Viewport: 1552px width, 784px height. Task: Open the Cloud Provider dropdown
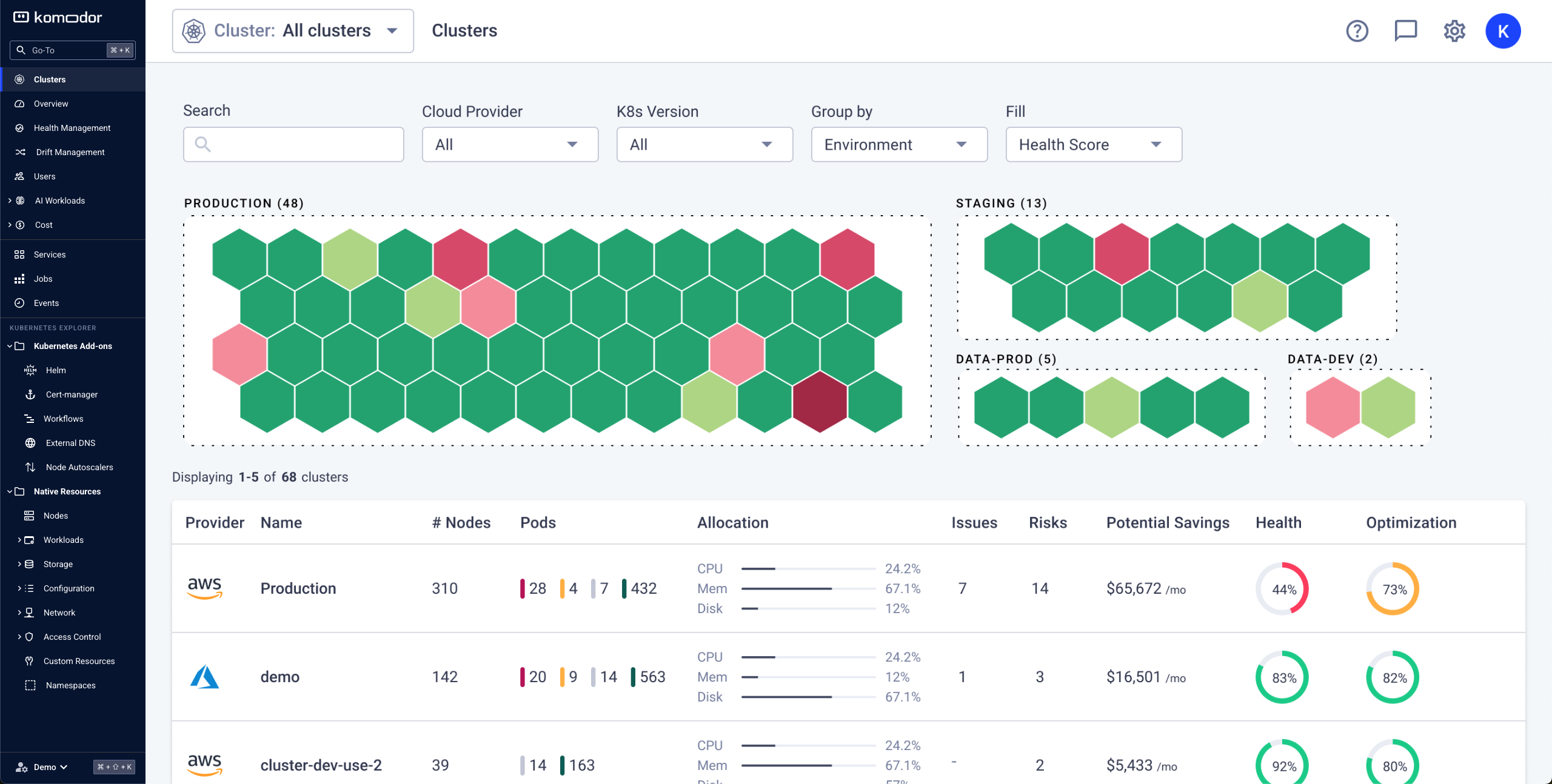509,144
